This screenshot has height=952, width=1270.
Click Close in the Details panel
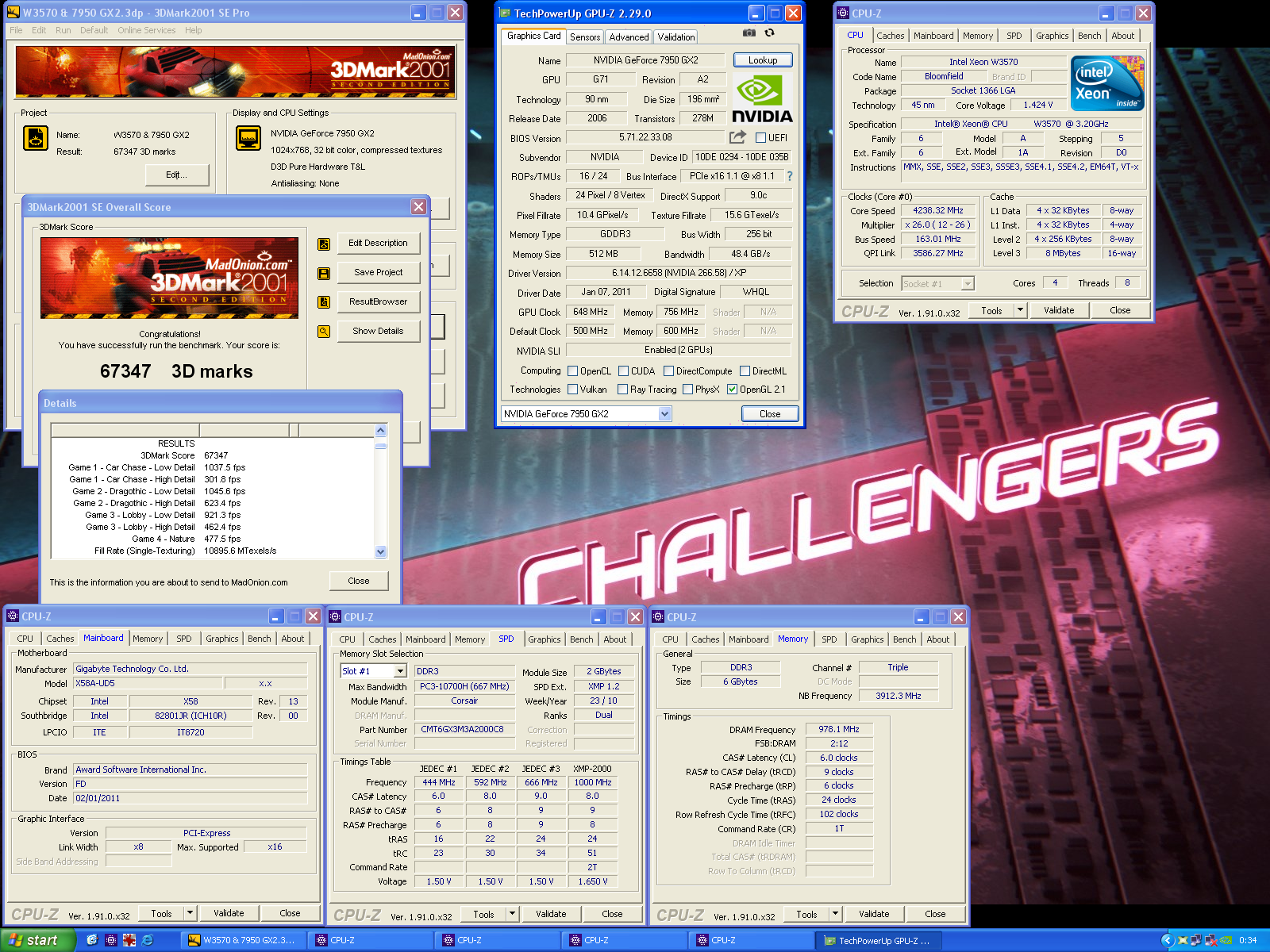pyautogui.click(x=359, y=581)
